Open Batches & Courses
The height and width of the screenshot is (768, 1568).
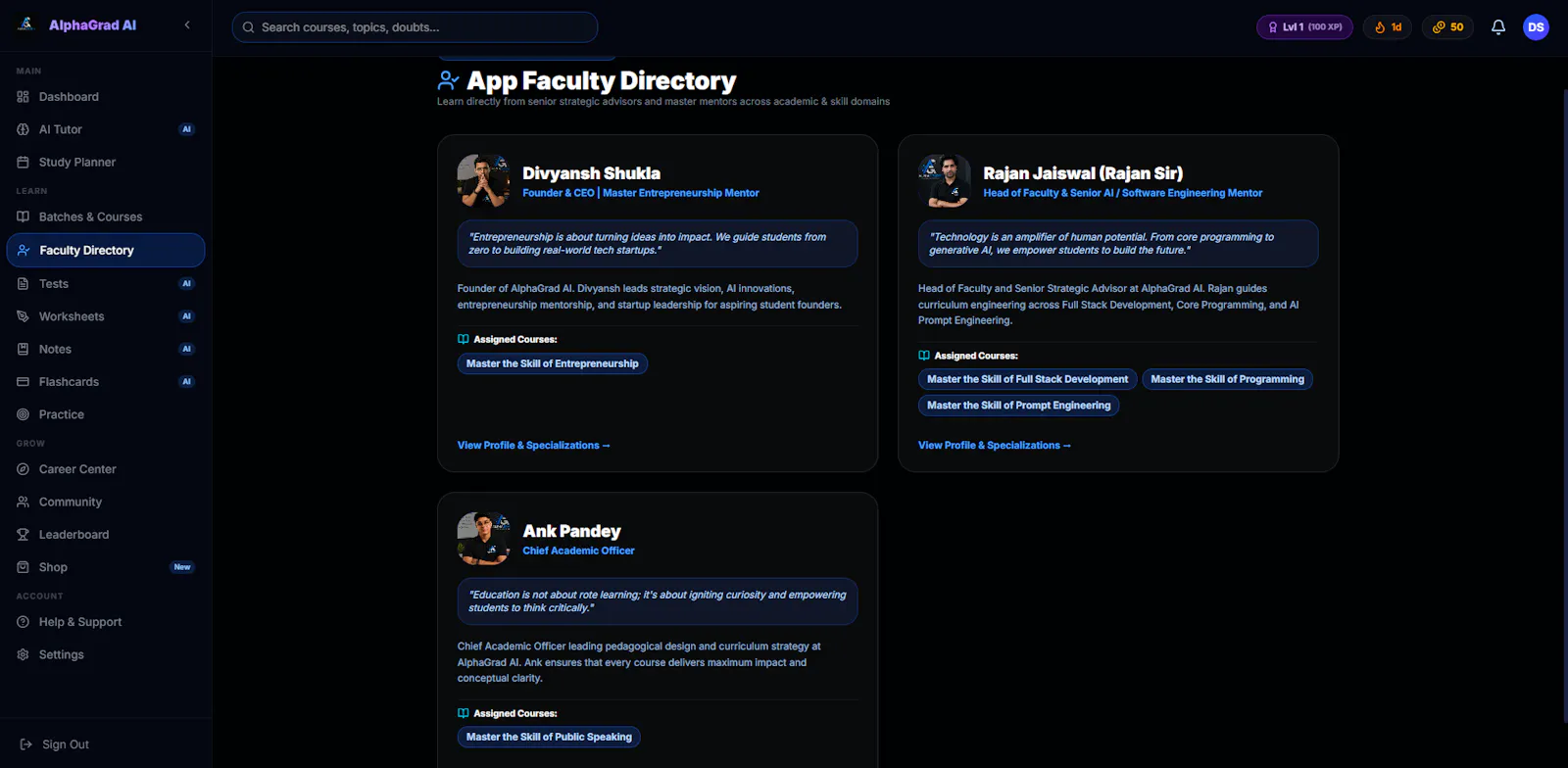click(x=106, y=216)
